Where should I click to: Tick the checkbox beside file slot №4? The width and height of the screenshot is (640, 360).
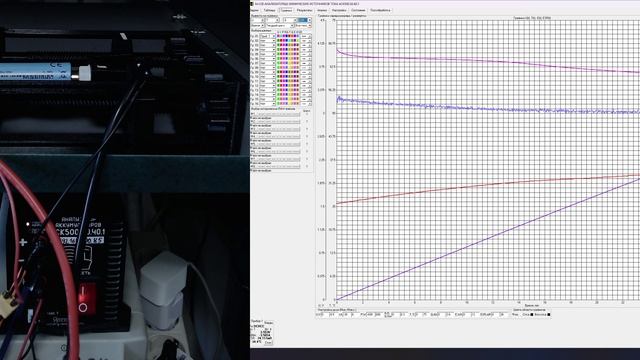tap(307, 136)
